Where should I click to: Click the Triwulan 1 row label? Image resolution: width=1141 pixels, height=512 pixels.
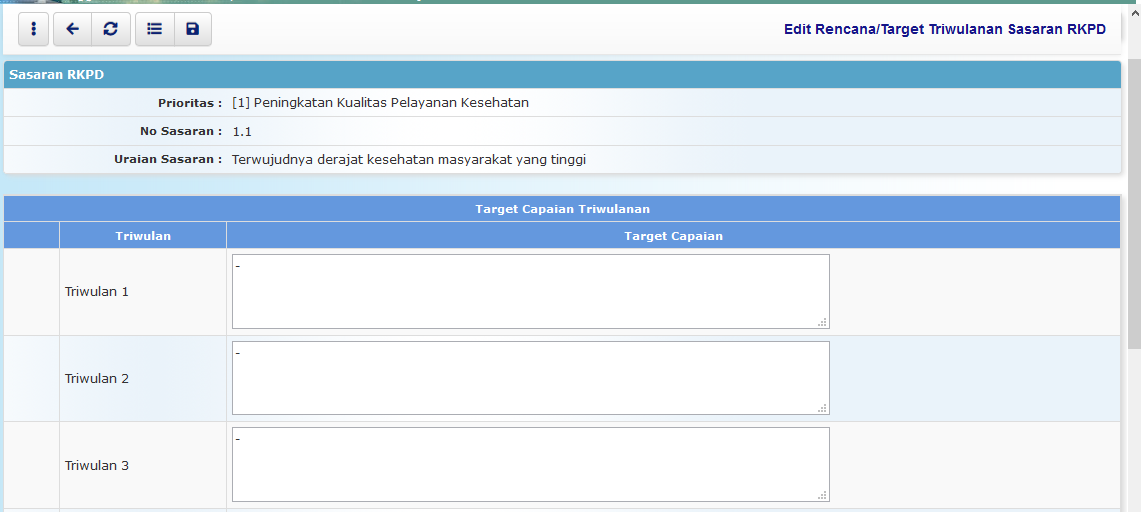point(97,292)
